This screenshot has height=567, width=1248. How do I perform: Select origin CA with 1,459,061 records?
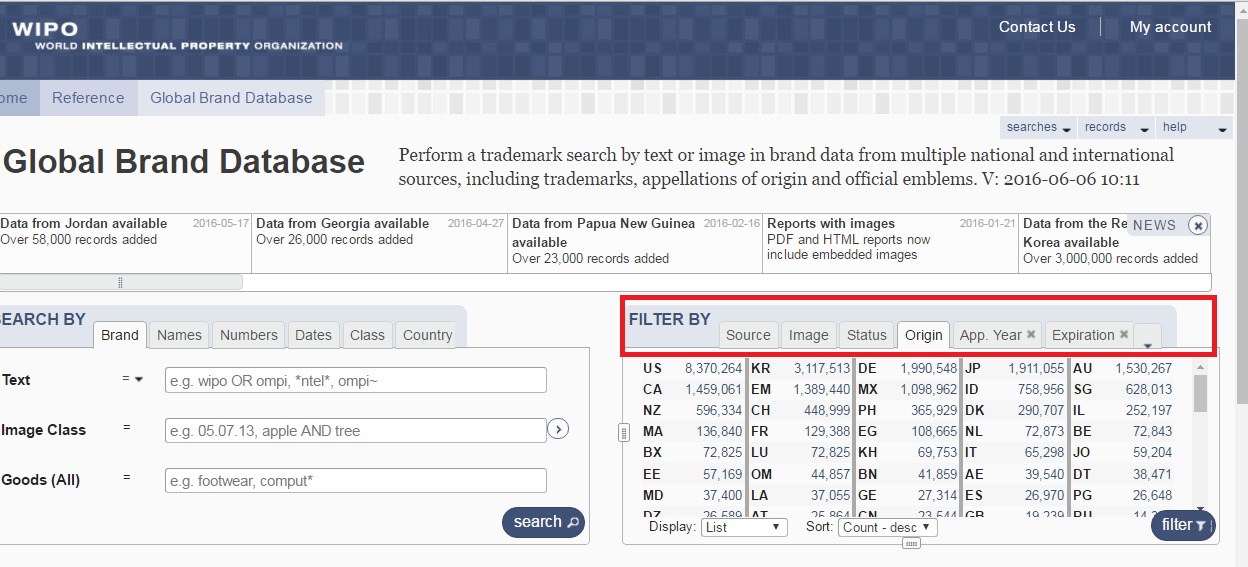click(693, 389)
